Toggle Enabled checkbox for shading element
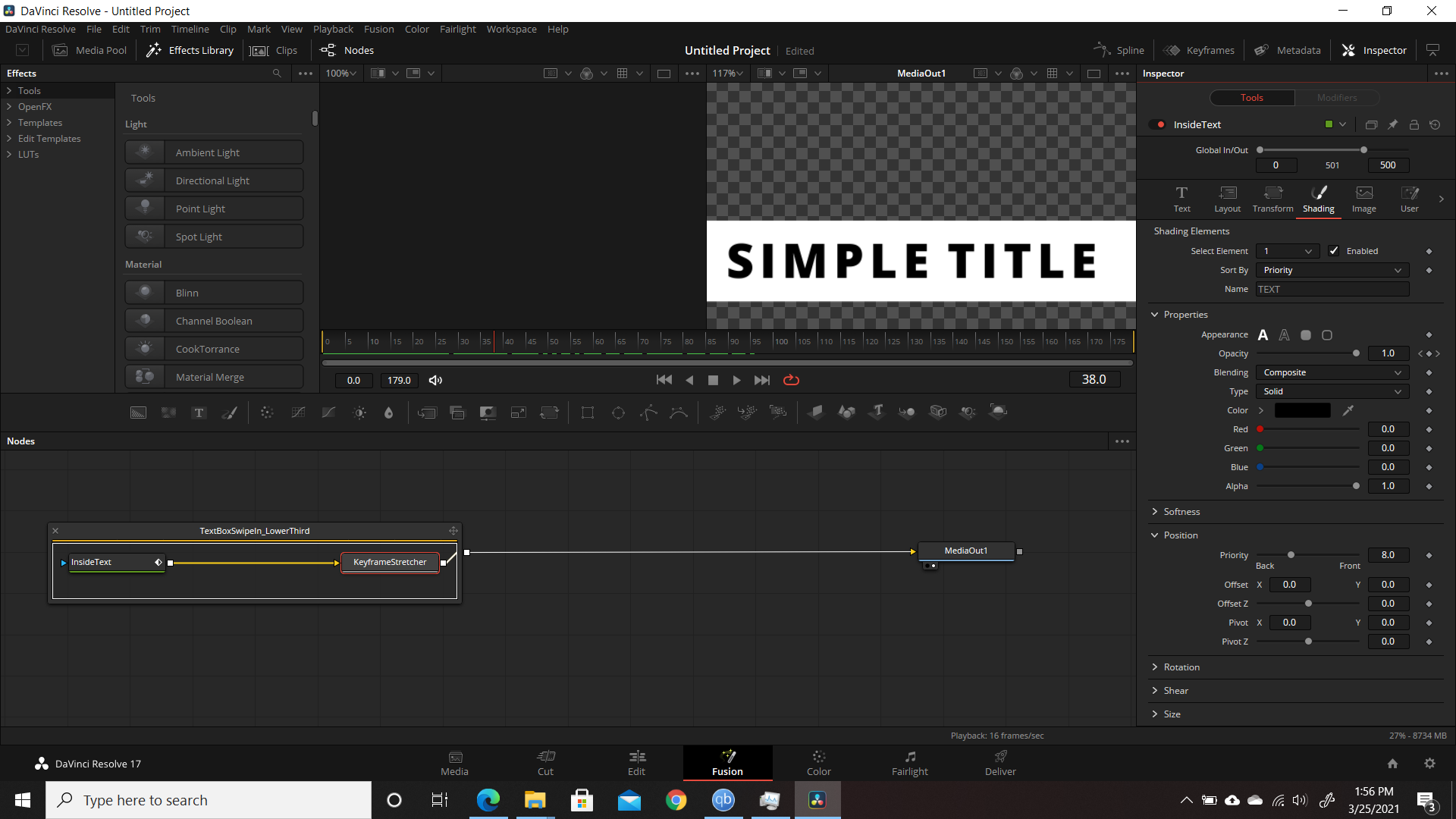1456x819 pixels. [1334, 251]
